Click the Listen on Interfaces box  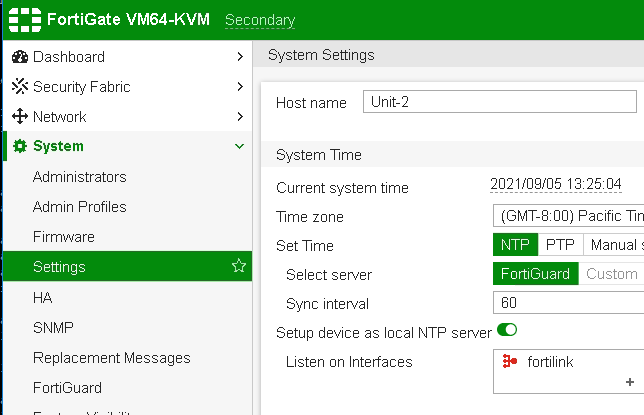[568, 371]
